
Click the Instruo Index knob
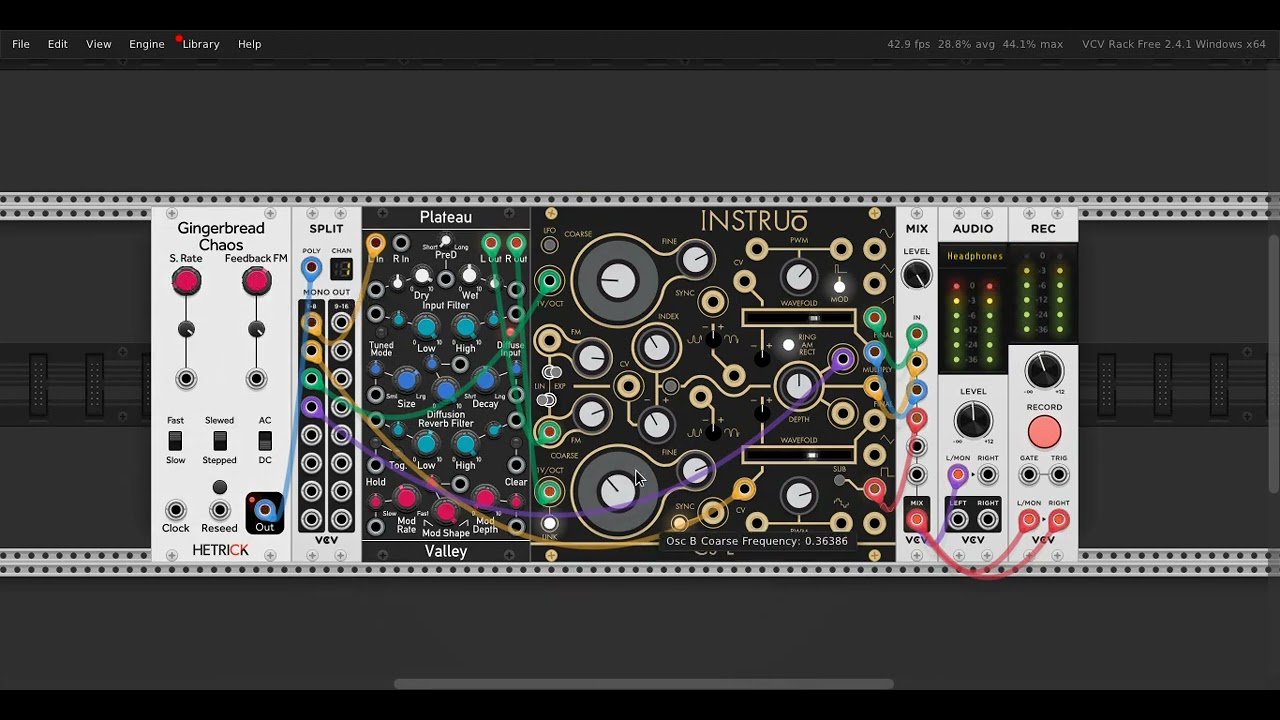[656, 347]
